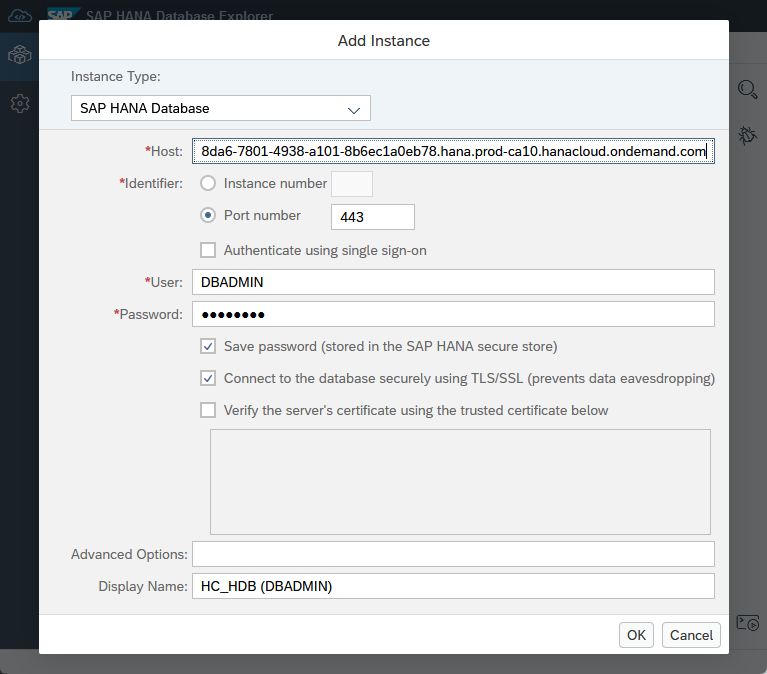Select the Port number radio button
The image size is (767, 674).
click(x=208, y=215)
